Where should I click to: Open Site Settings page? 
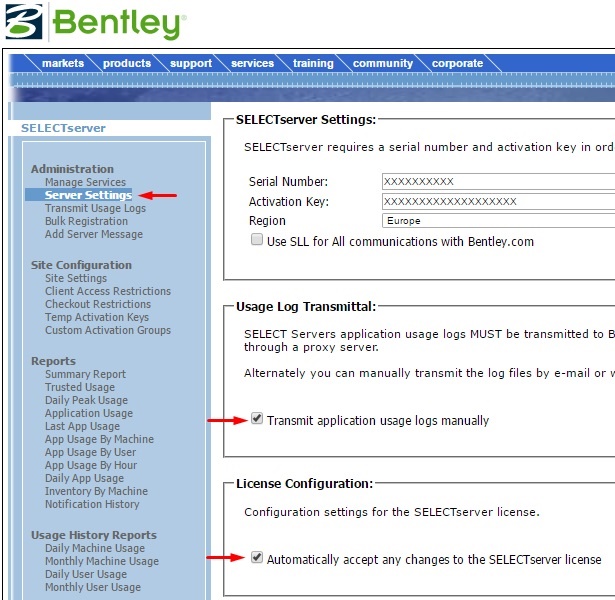coord(76,278)
